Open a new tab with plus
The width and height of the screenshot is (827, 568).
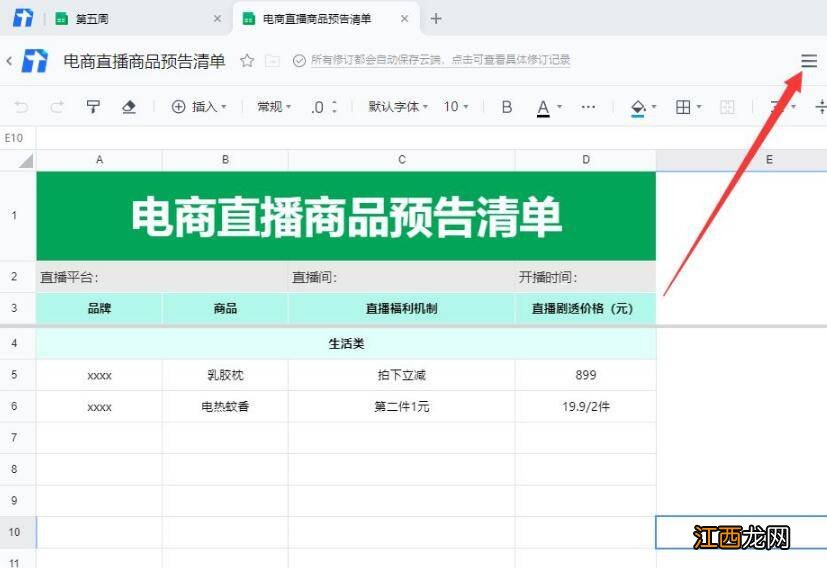tap(436, 19)
